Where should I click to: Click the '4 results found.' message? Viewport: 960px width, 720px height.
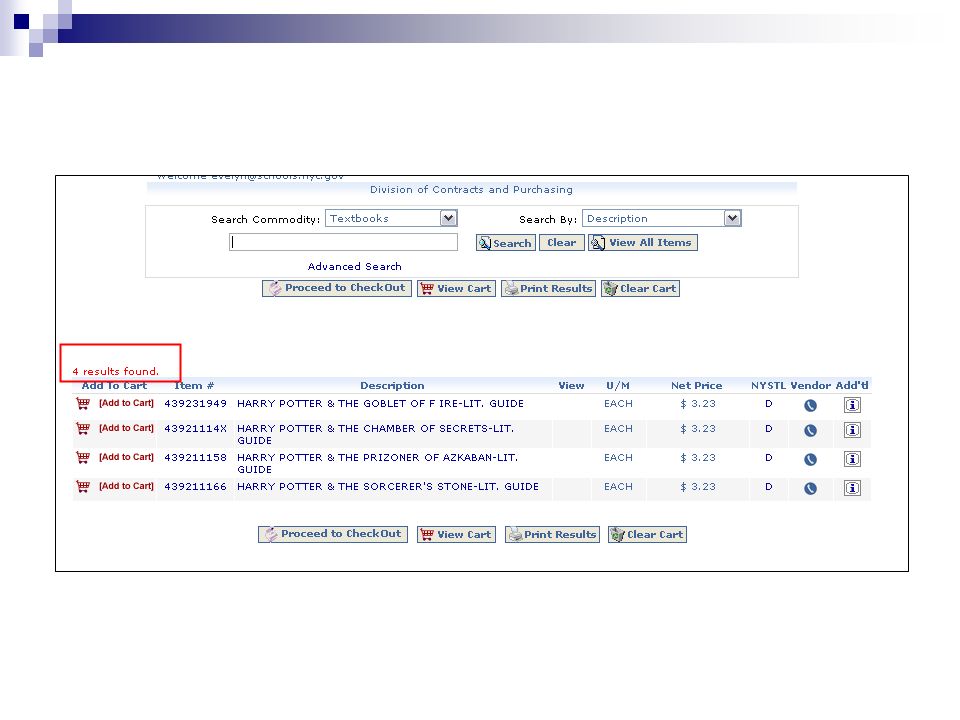tap(115, 372)
